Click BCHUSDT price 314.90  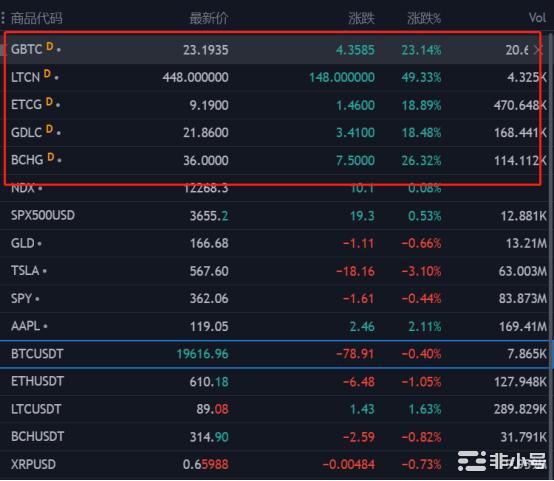(x=209, y=437)
